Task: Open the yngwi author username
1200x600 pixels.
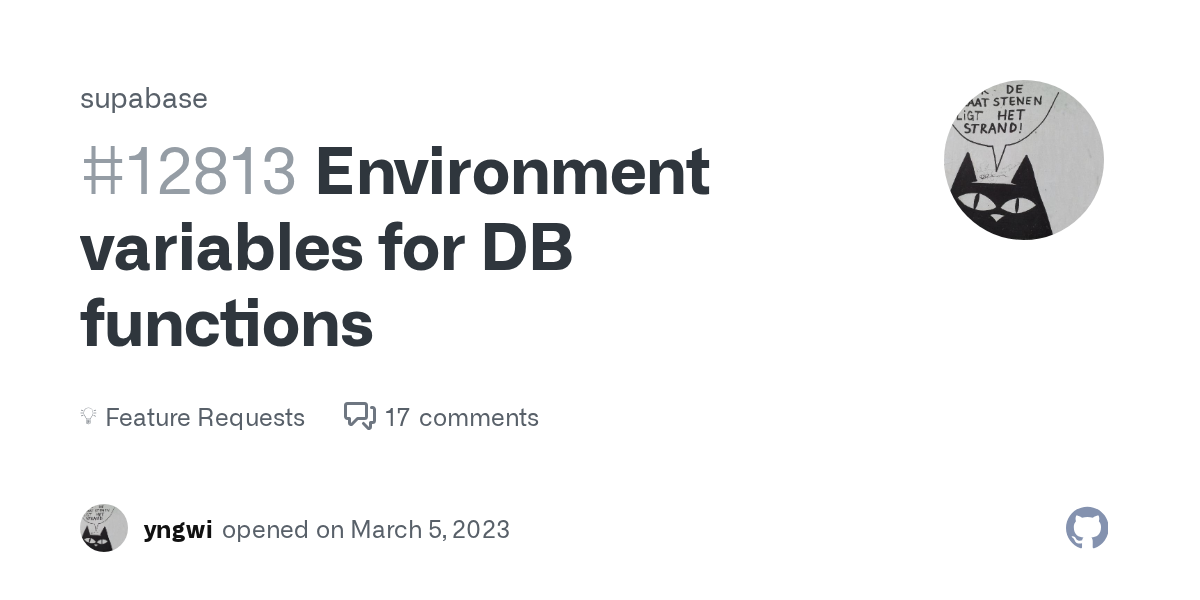Action: (177, 529)
